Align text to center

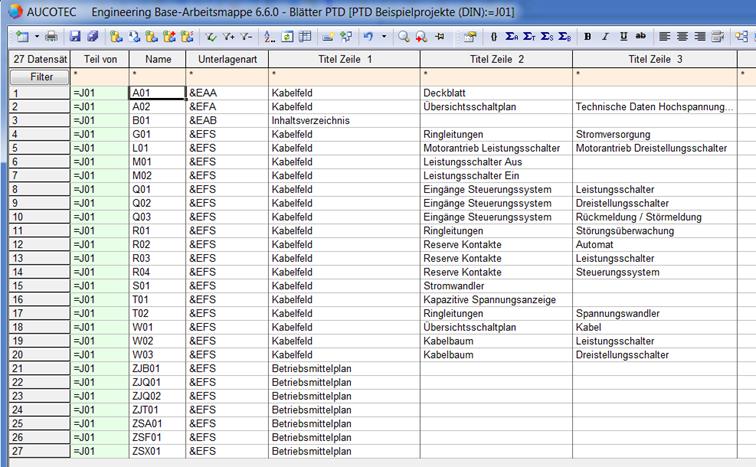pyautogui.click(x=682, y=37)
